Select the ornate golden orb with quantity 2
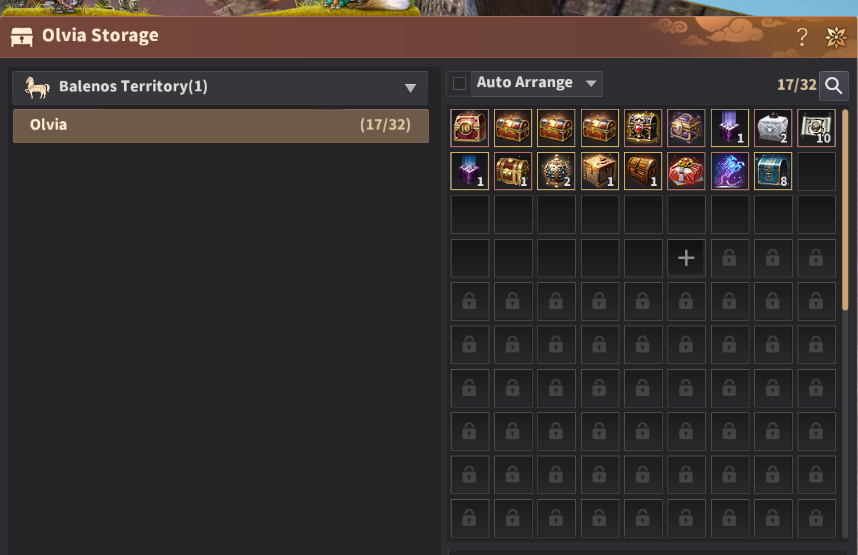Viewport: 858px width, 555px height. tap(556, 171)
